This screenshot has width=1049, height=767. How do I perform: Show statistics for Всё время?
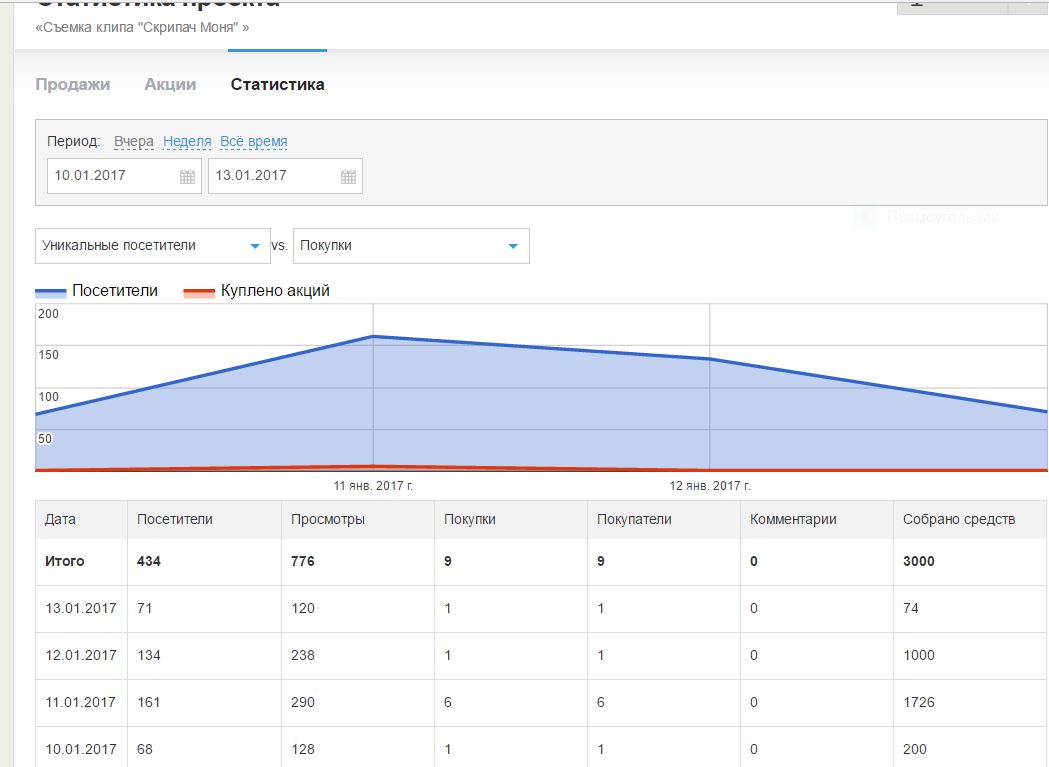pos(254,142)
